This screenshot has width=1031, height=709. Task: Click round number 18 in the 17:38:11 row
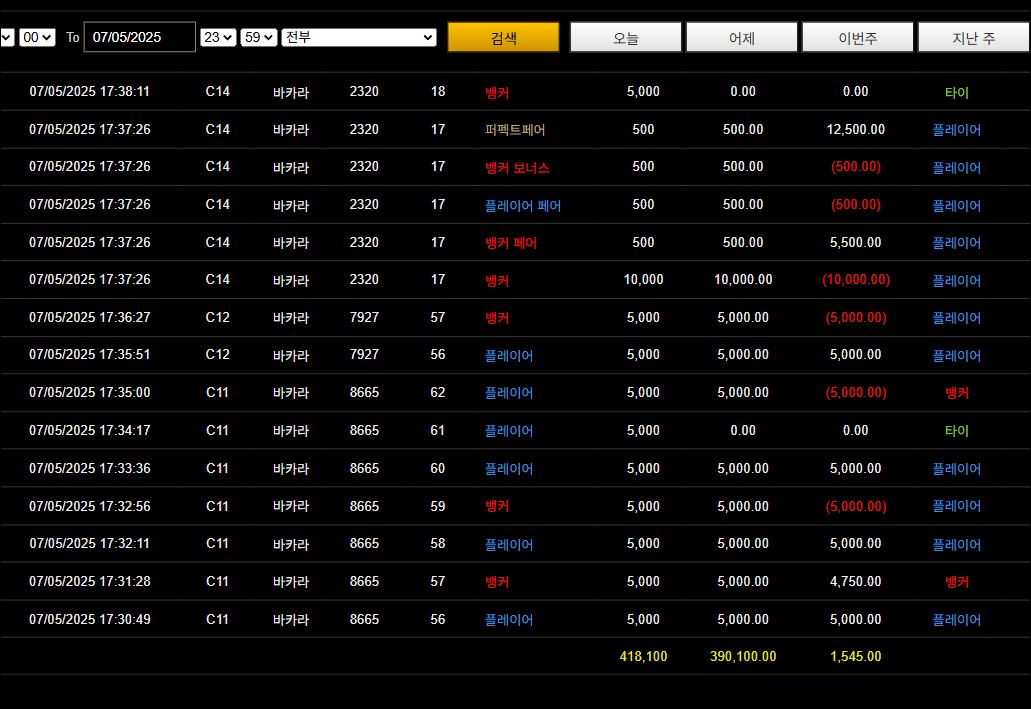[438, 91]
